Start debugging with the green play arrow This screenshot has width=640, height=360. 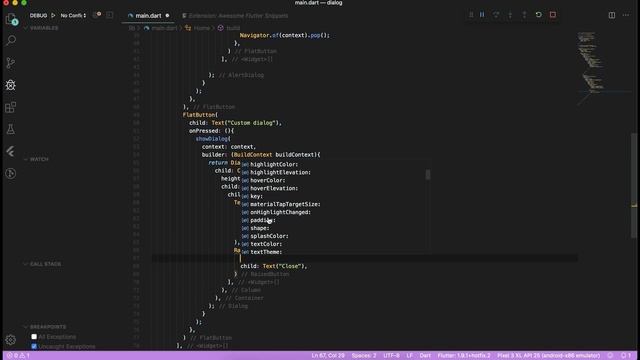pyautogui.click(x=53, y=16)
